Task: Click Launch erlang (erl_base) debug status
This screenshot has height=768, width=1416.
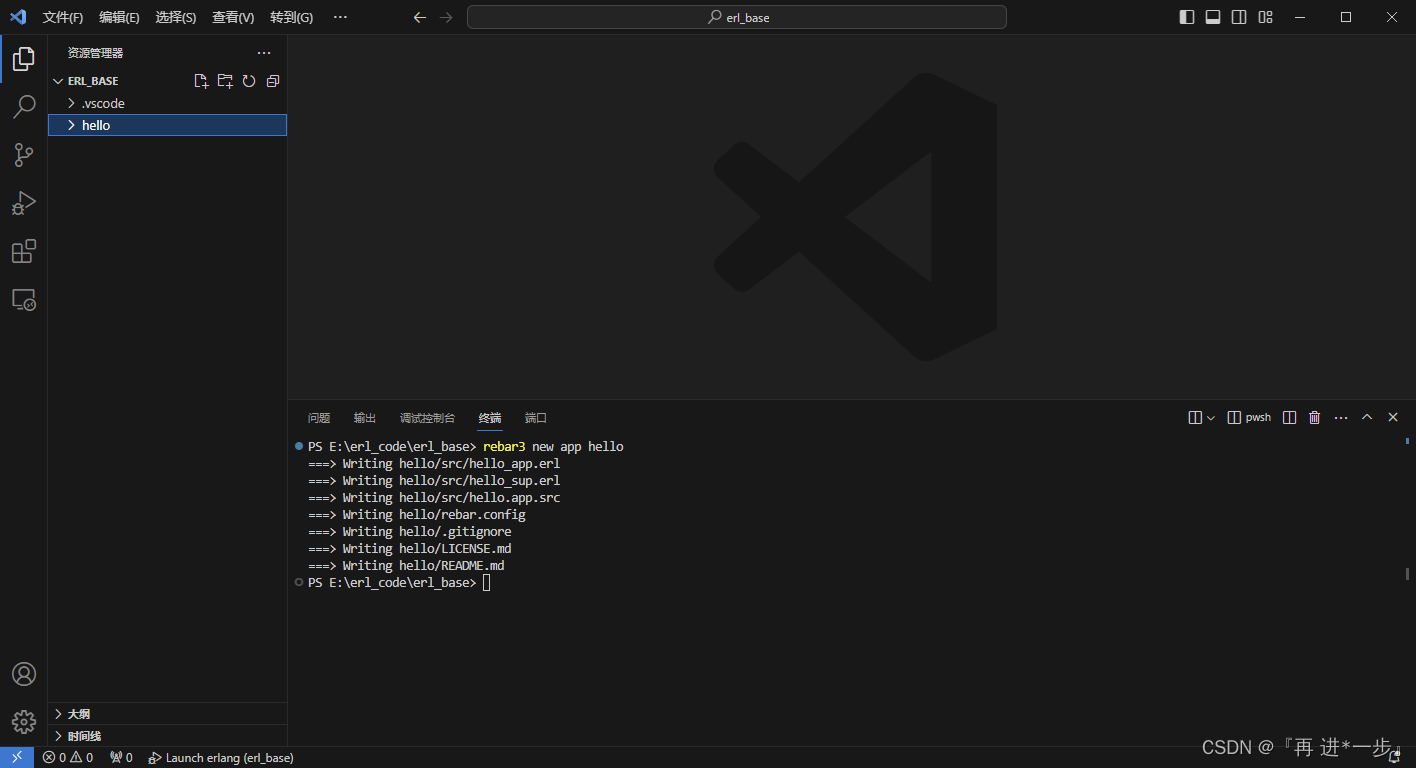Action: (221, 758)
